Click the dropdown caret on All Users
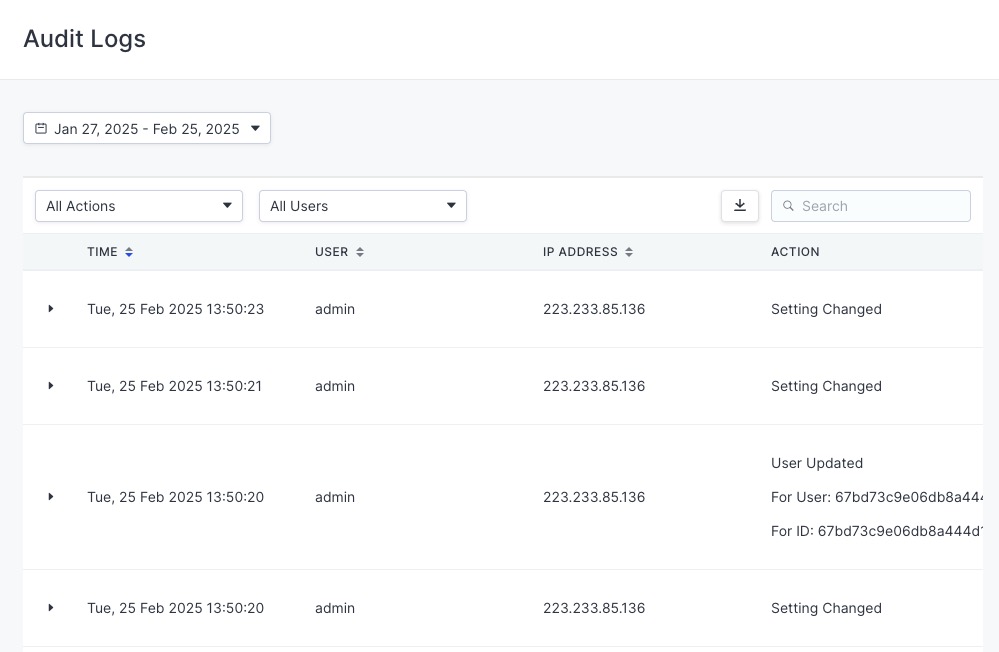This screenshot has width=999, height=652. pyautogui.click(x=452, y=206)
